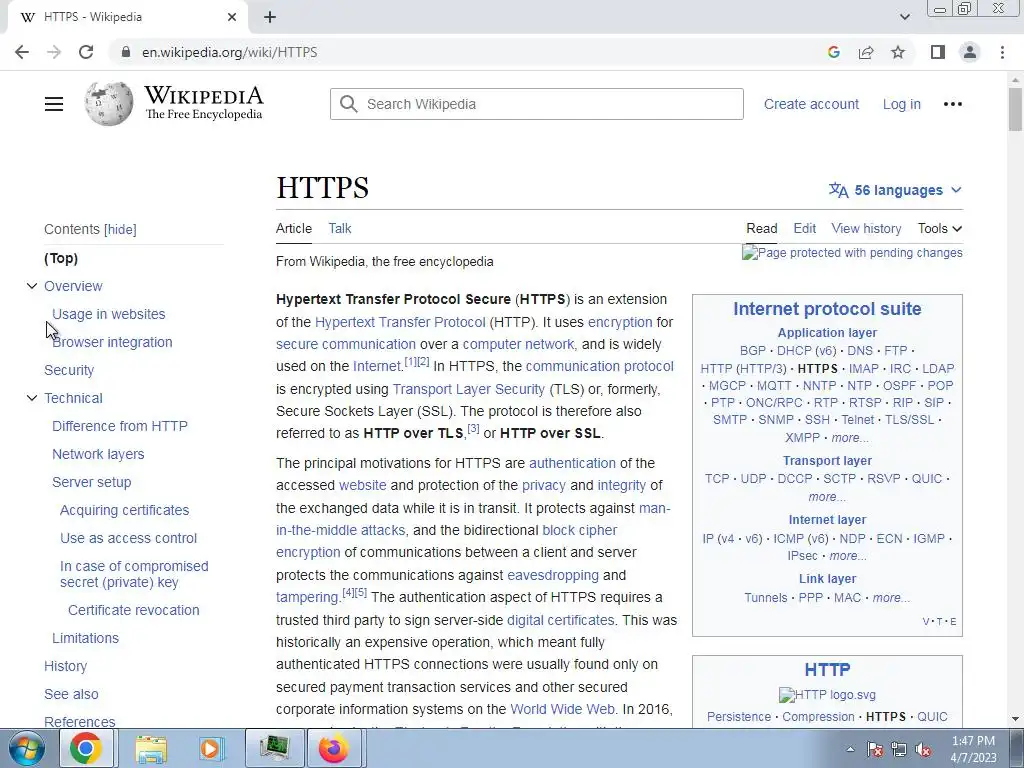Open Internet protocol suite title link
The image size is (1024, 768).
[x=827, y=309]
